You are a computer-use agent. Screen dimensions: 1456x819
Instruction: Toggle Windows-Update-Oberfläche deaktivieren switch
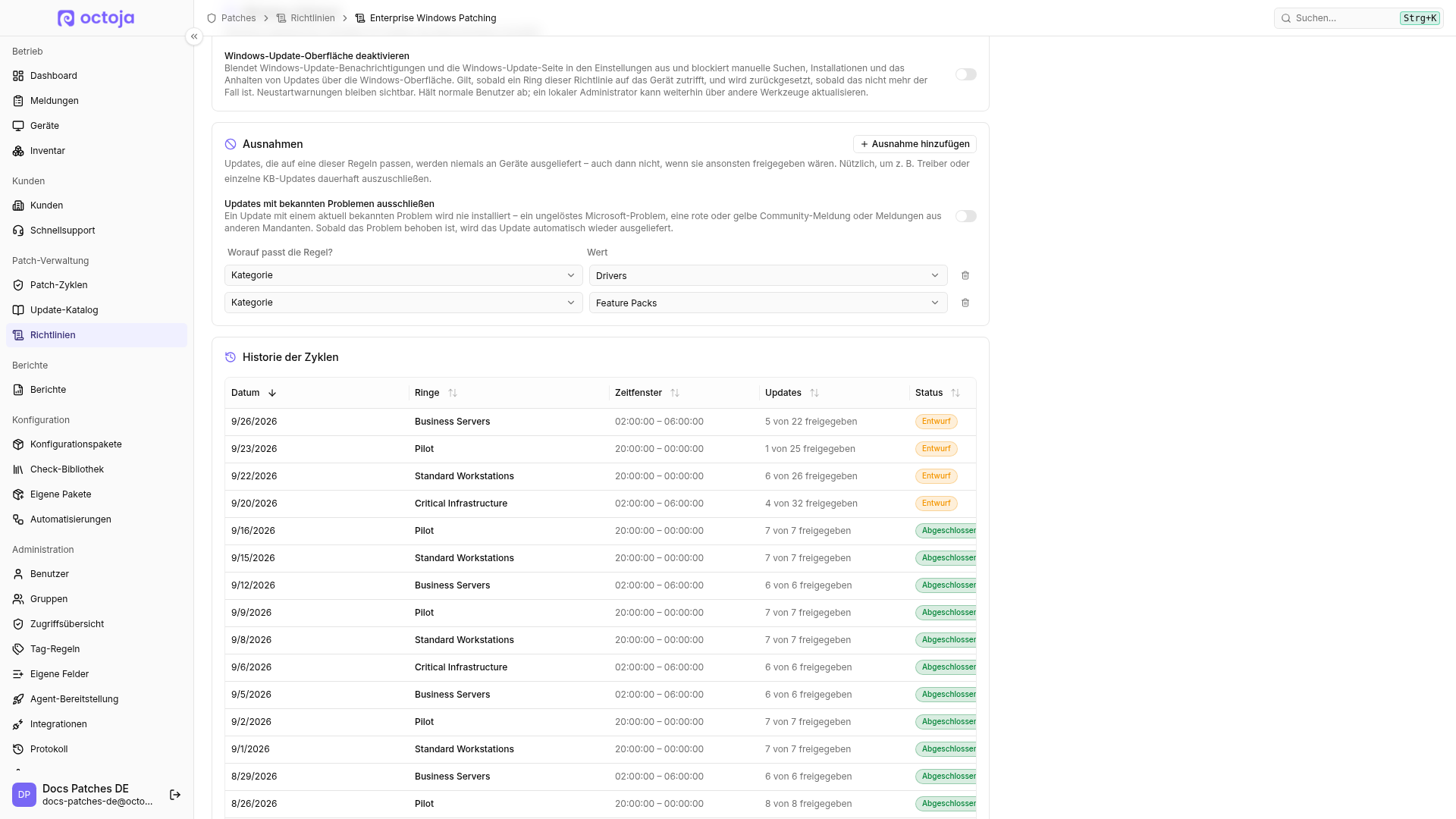965,74
